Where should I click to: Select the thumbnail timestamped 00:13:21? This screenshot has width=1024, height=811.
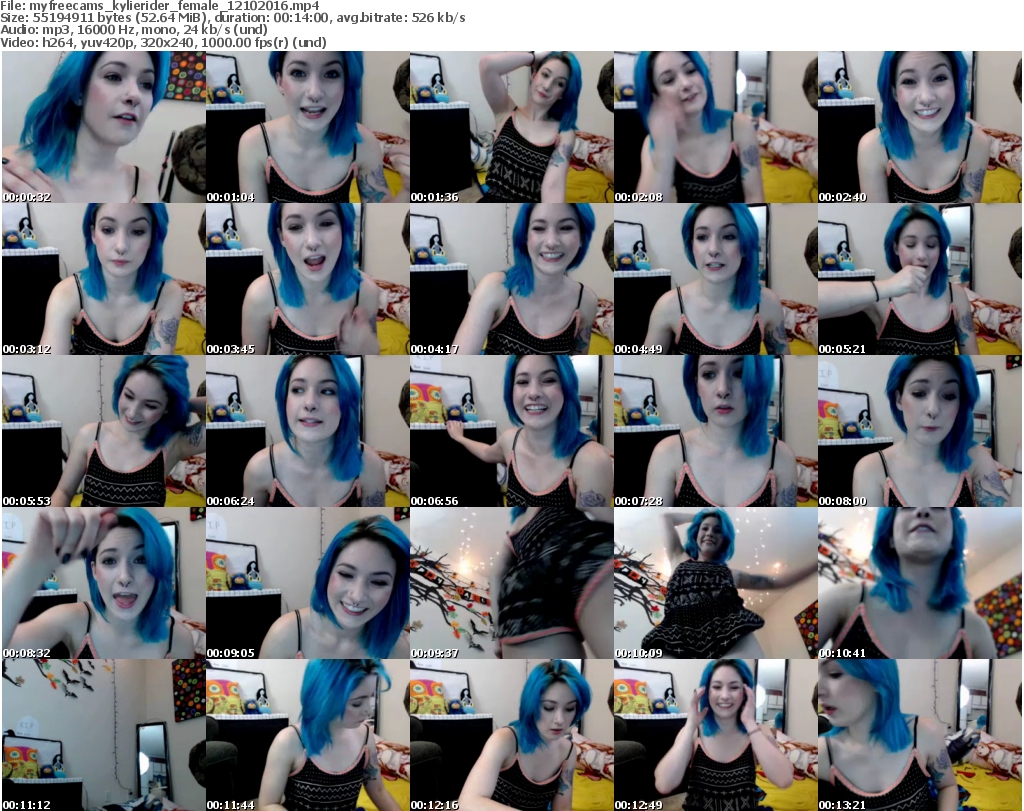point(920,735)
